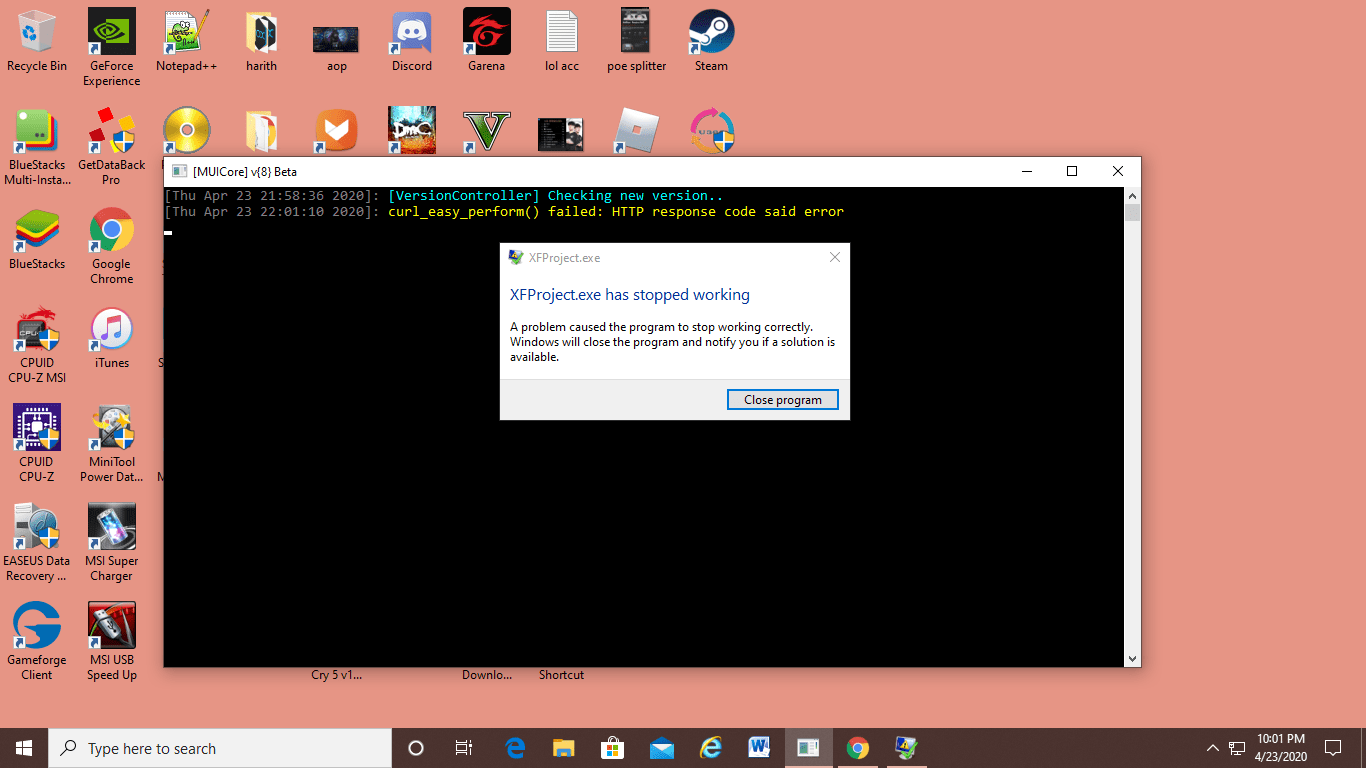
Task: Open the Windows Start menu
Action: [x=24, y=748]
